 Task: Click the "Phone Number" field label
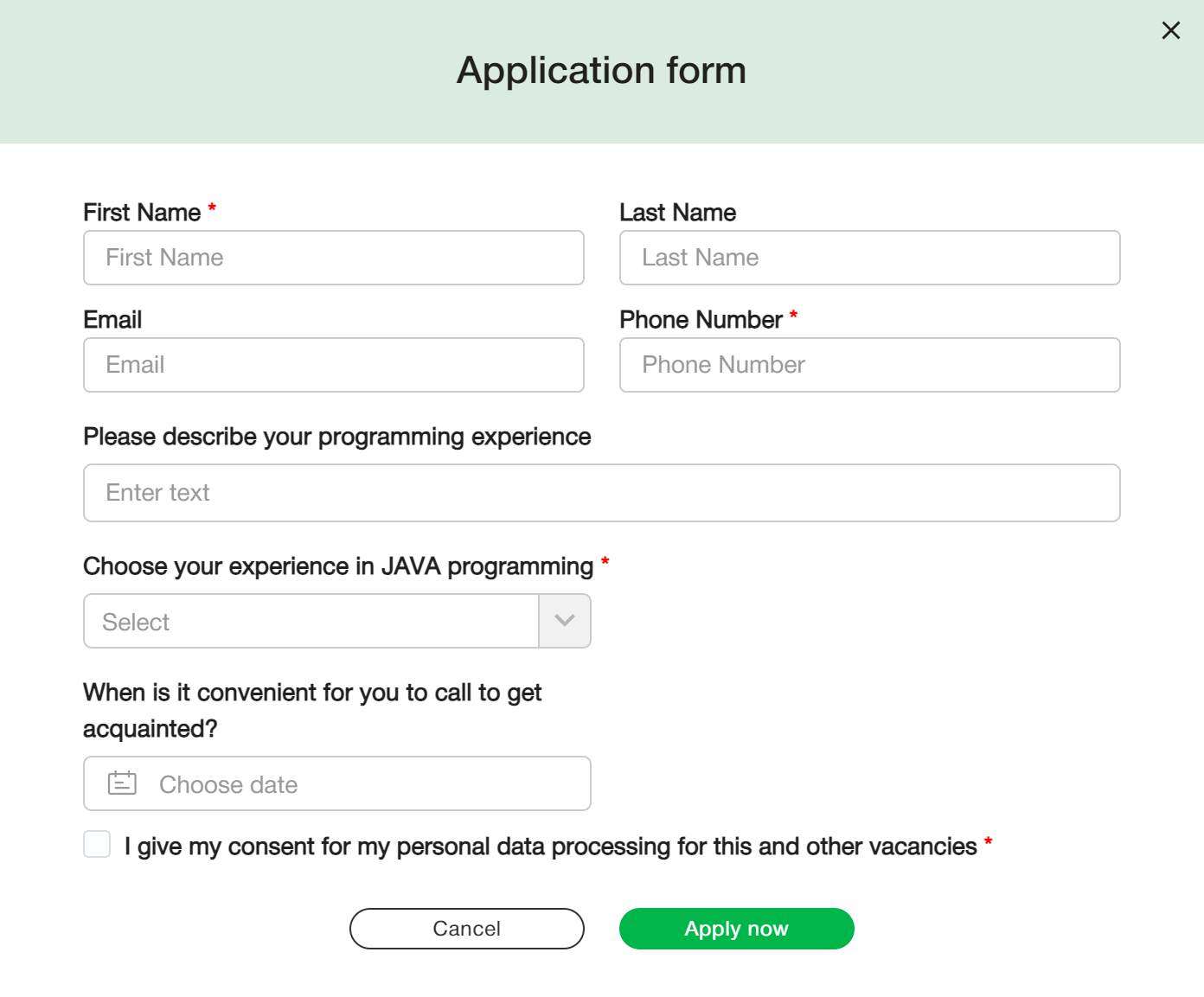point(701,320)
